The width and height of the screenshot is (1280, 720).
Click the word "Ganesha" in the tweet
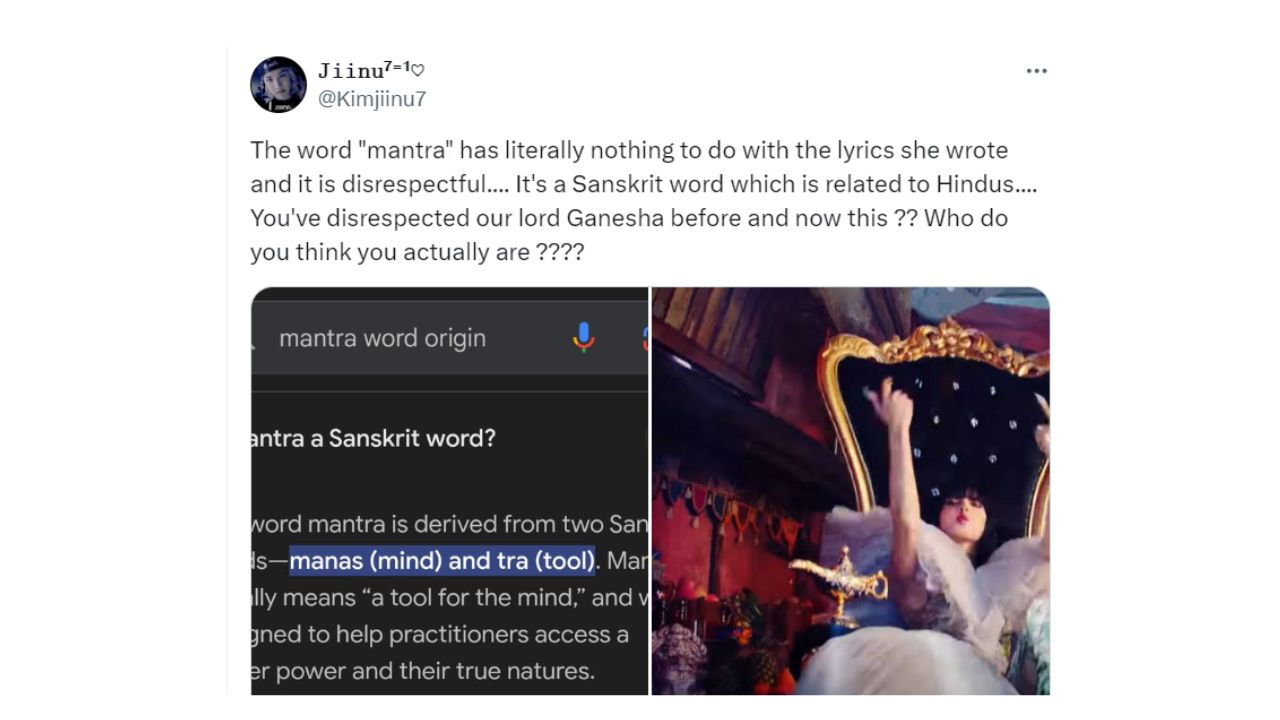615,218
